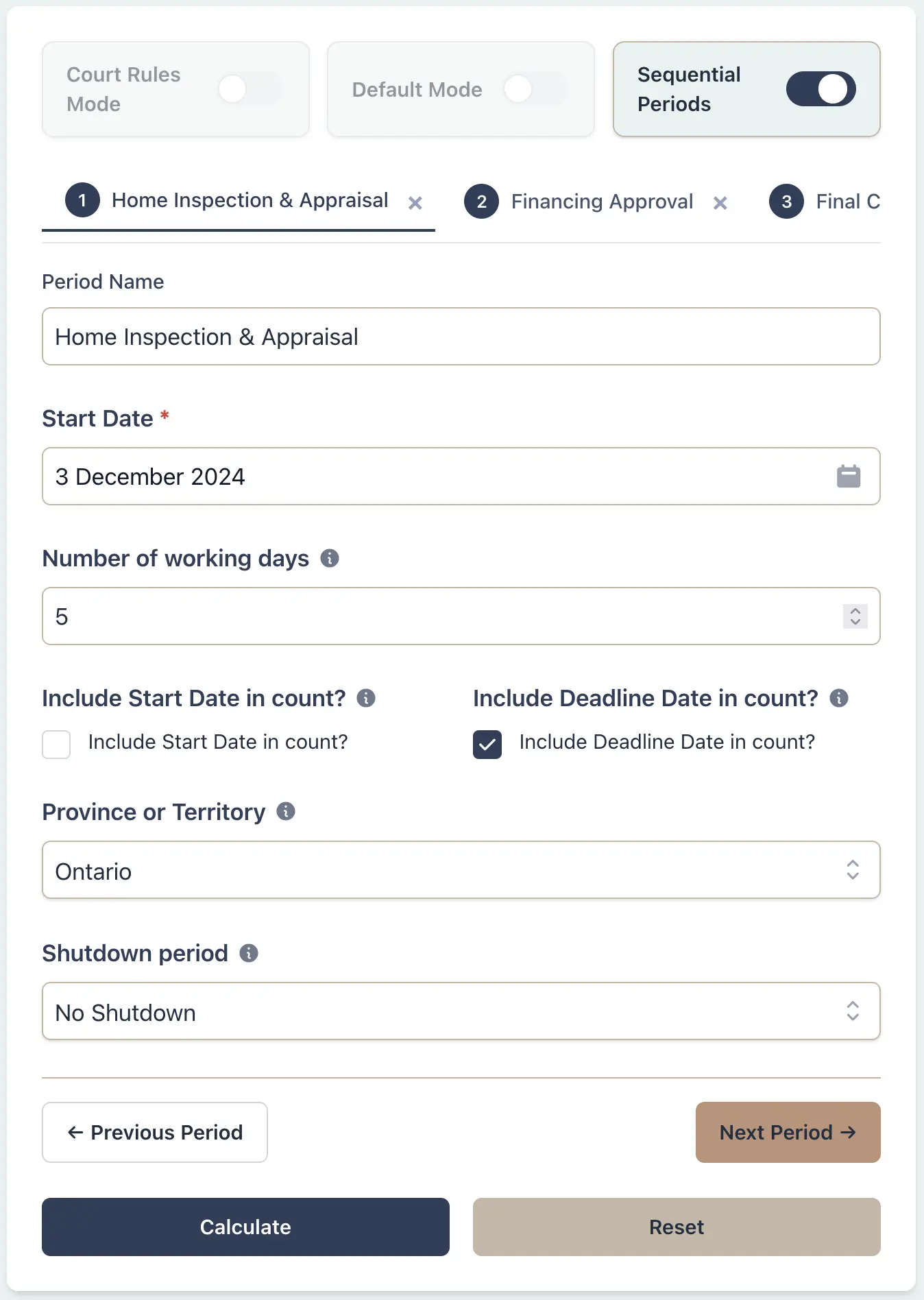Close the Financing Approval tab
The height and width of the screenshot is (1300, 924).
tap(720, 202)
